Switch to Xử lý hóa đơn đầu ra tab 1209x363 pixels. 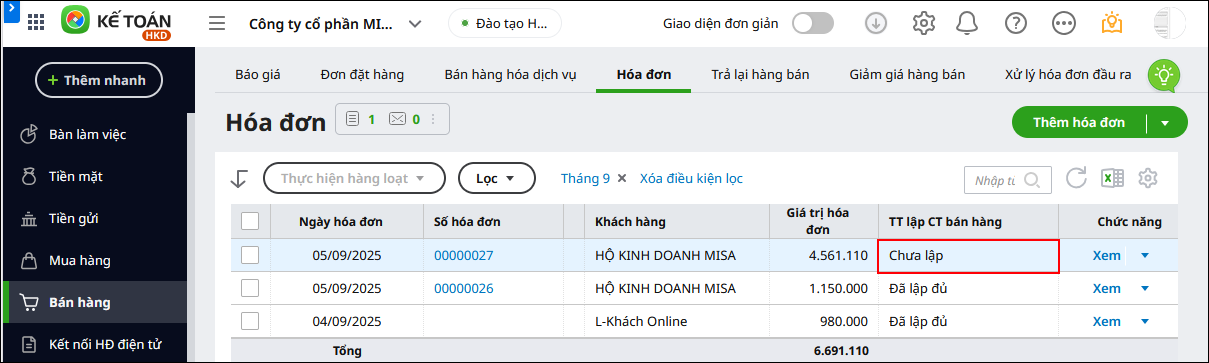(1068, 74)
